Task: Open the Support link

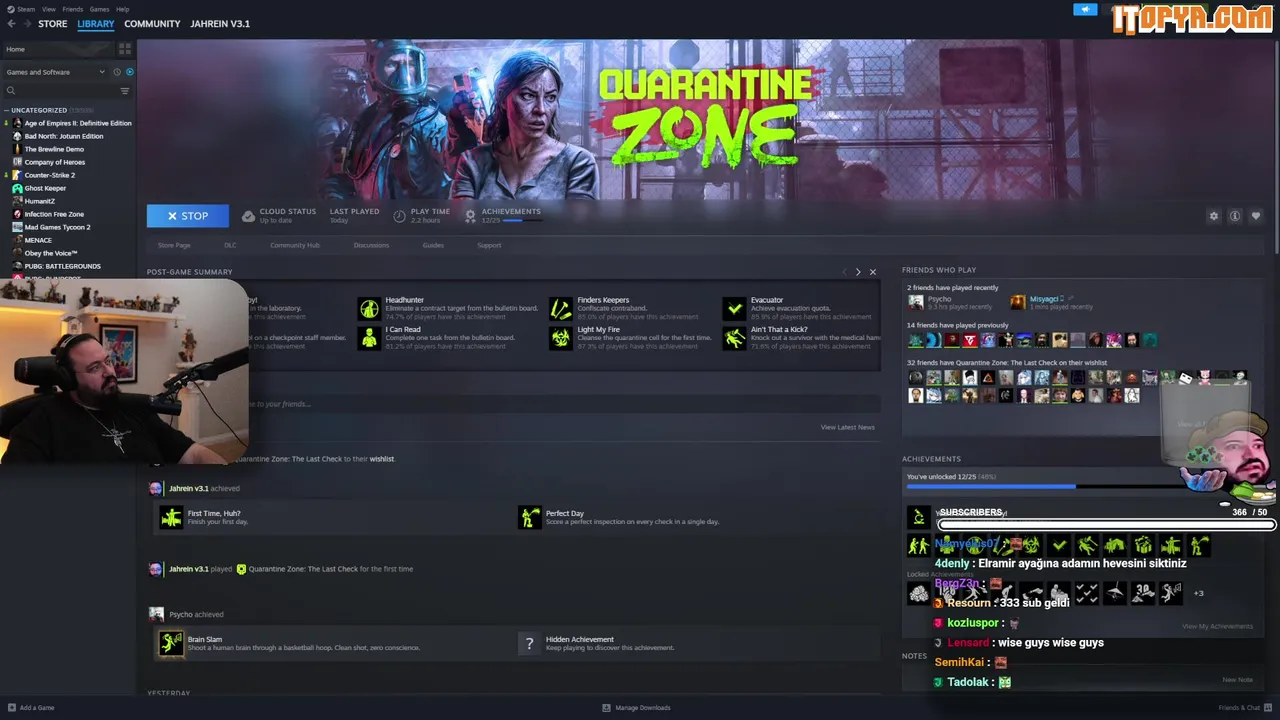Action: tap(489, 245)
